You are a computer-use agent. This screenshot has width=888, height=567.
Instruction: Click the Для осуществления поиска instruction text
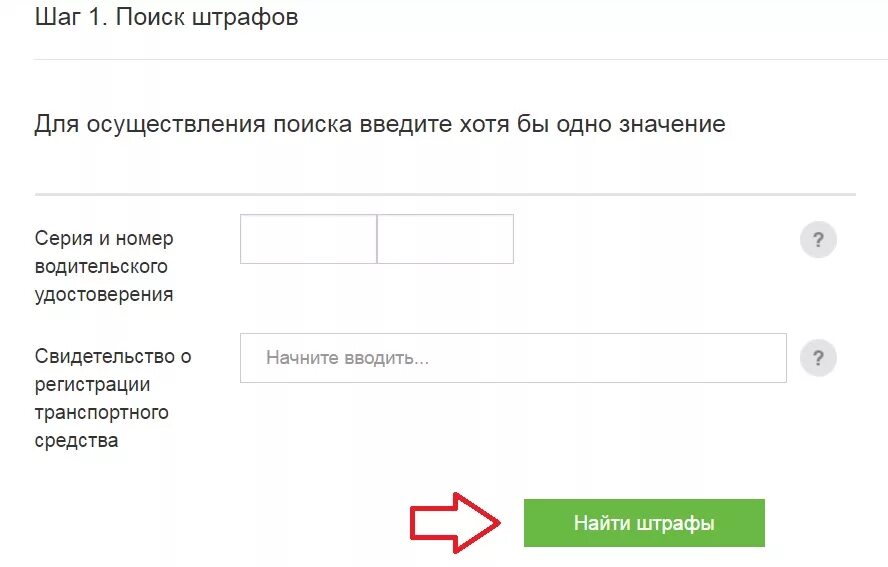[380, 124]
